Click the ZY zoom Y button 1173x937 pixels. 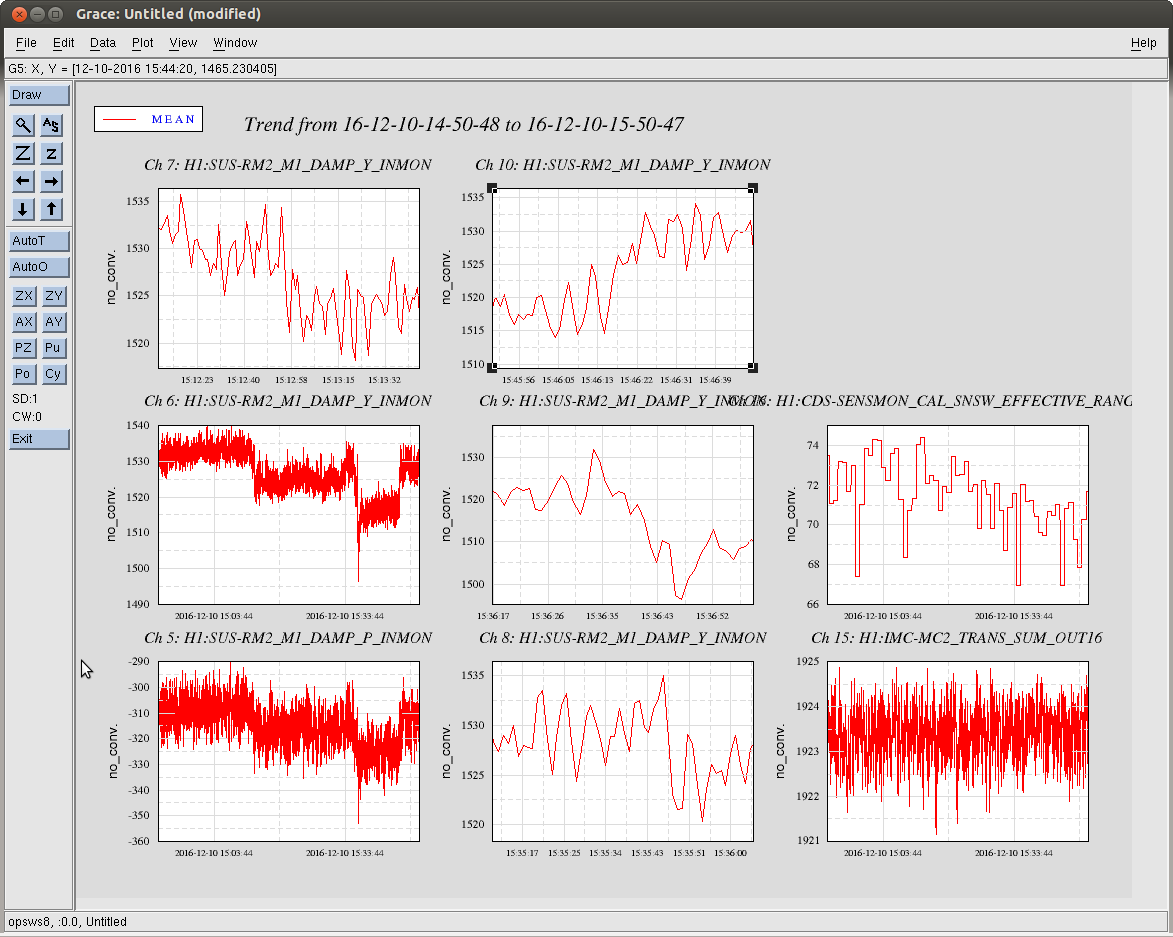pos(53,295)
